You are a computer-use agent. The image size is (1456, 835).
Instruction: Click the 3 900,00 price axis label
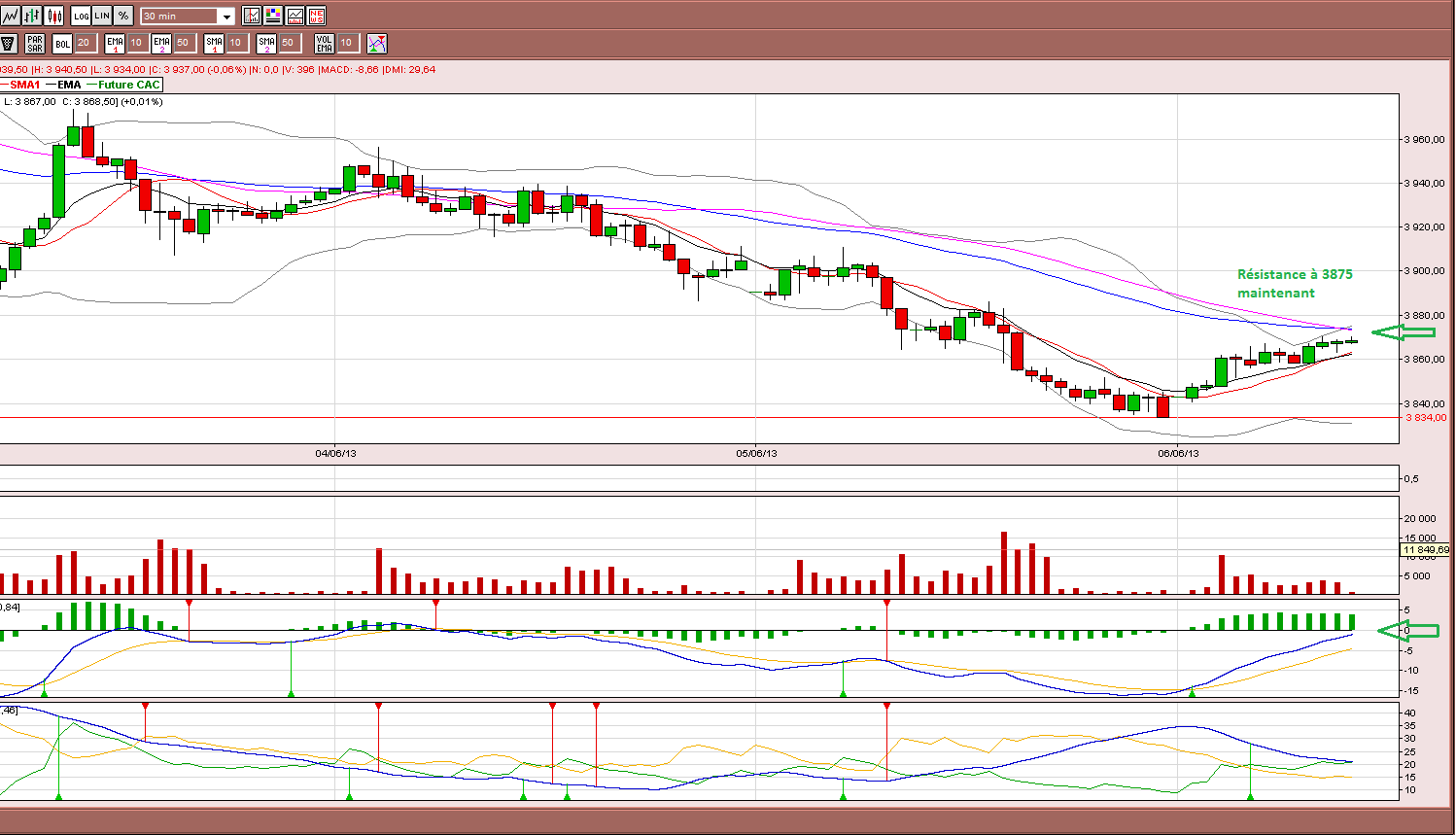click(x=1425, y=270)
